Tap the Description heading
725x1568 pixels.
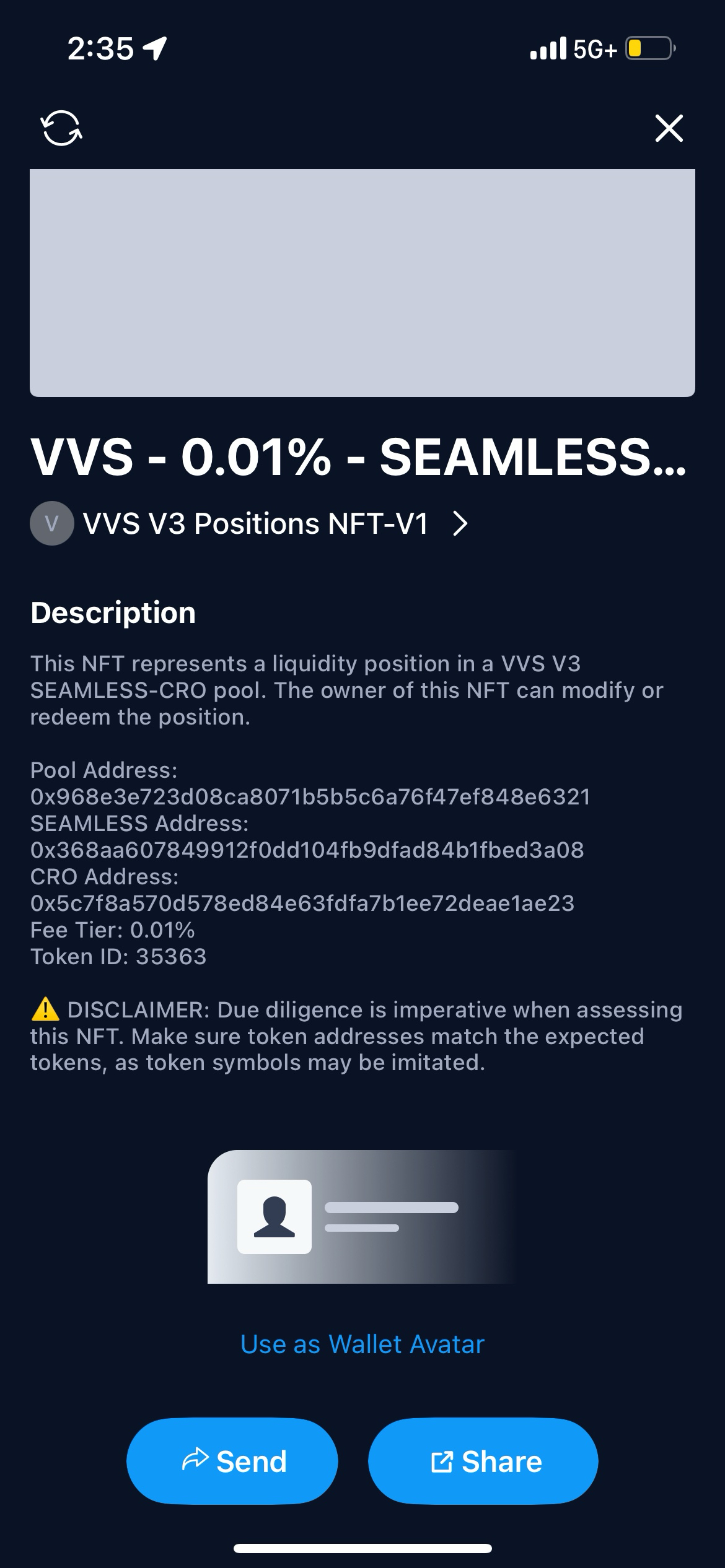click(x=113, y=613)
